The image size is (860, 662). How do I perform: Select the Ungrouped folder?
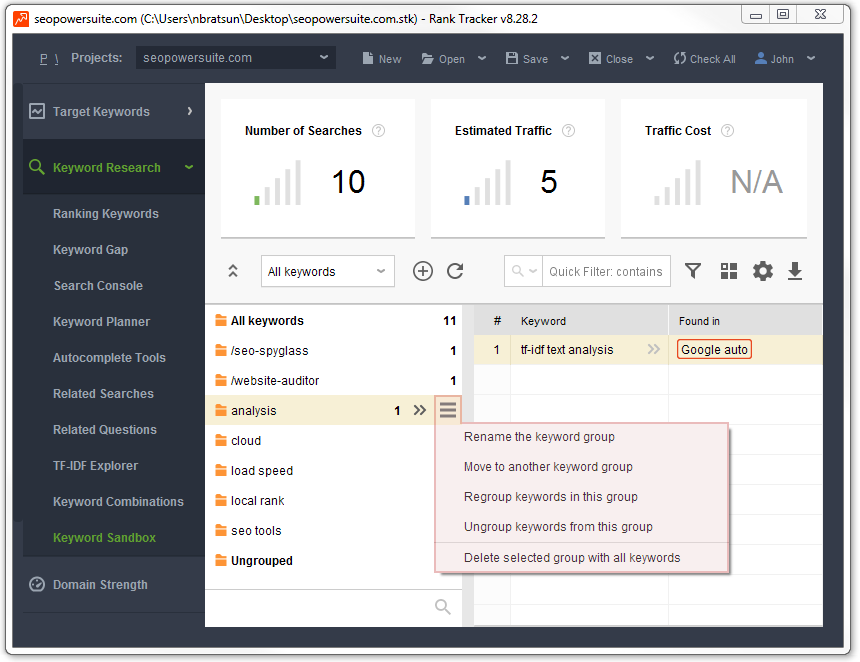pyautogui.click(x=320, y=561)
